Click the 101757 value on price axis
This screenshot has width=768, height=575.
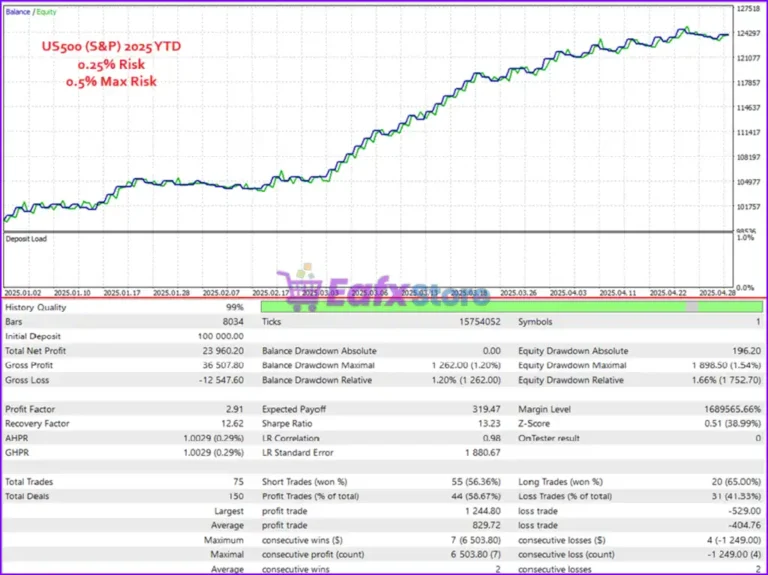tap(748, 207)
